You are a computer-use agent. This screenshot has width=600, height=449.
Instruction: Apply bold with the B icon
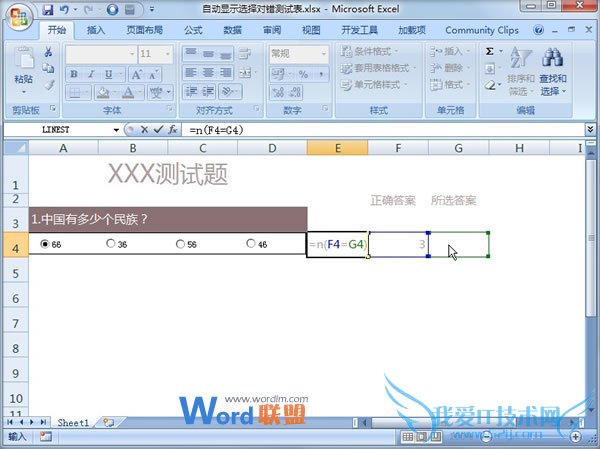click(74, 74)
